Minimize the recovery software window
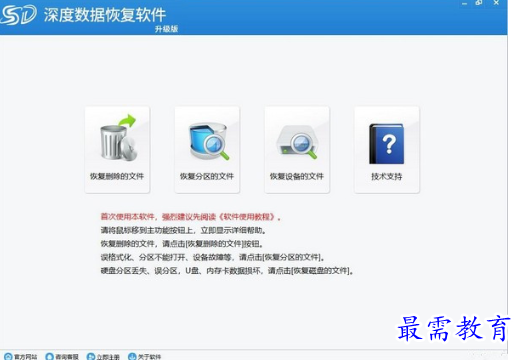 [x=464, y=3]
